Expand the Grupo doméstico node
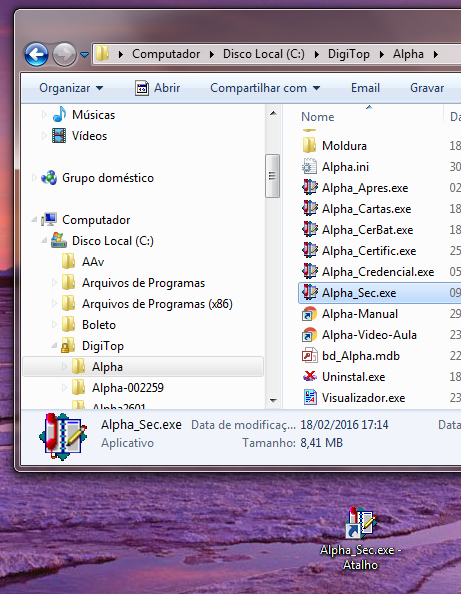Screen dimensions: 461x594 pos(34,177)
